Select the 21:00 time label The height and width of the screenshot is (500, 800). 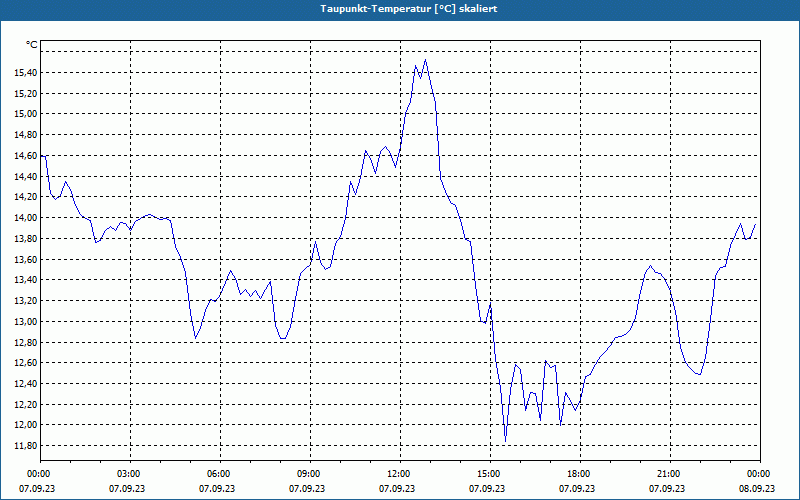[x=667, y=474]
